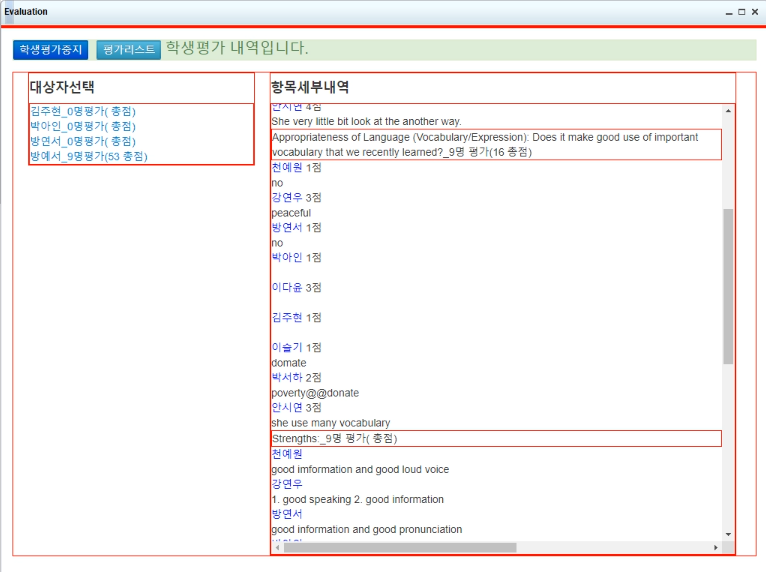Screen dimensions: 766x572
Task: Click the vertical scrollbar thumb
Action: 728,285
